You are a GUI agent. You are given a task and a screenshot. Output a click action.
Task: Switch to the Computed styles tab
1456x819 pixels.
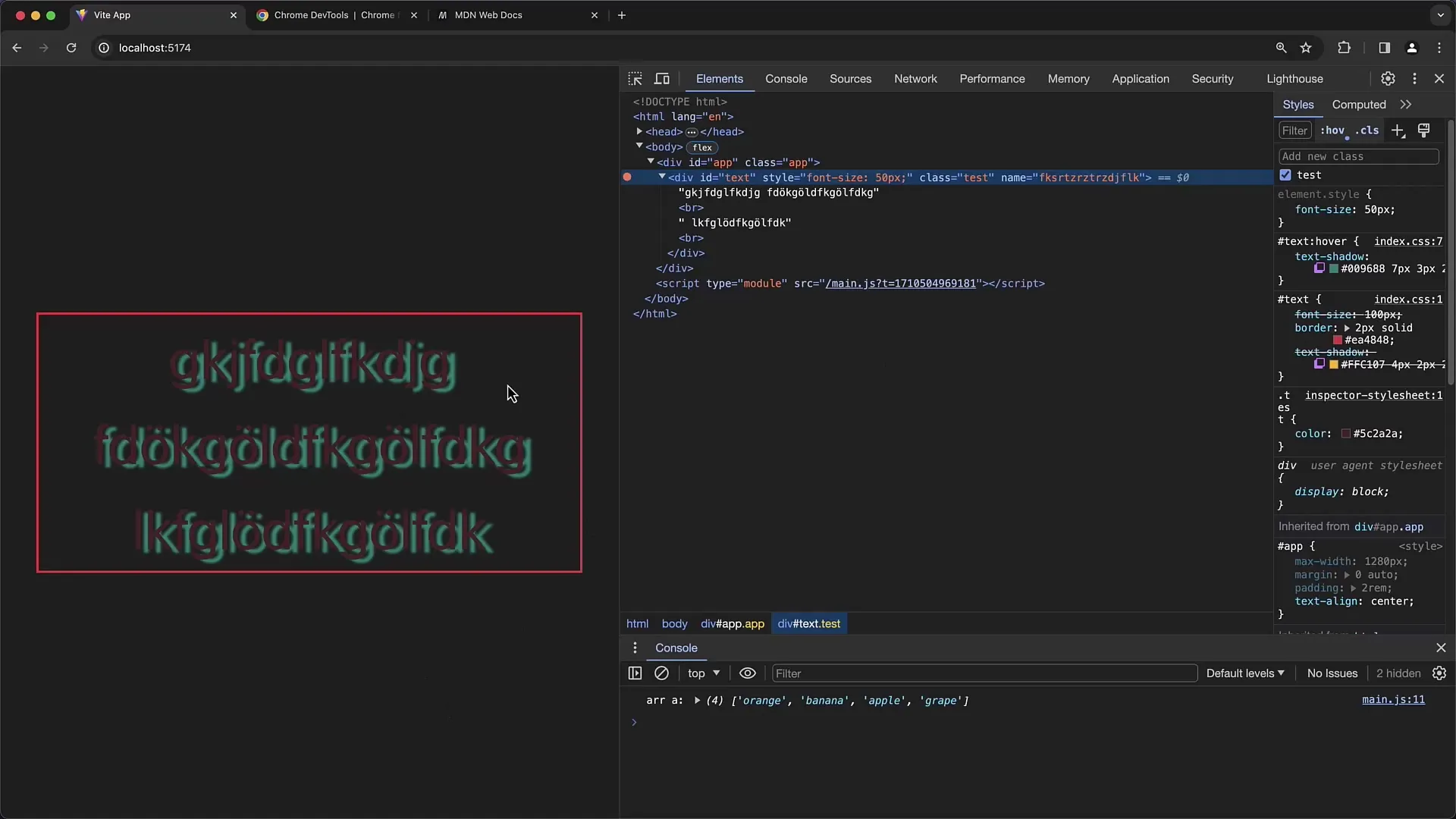(x=1358, y=104)
